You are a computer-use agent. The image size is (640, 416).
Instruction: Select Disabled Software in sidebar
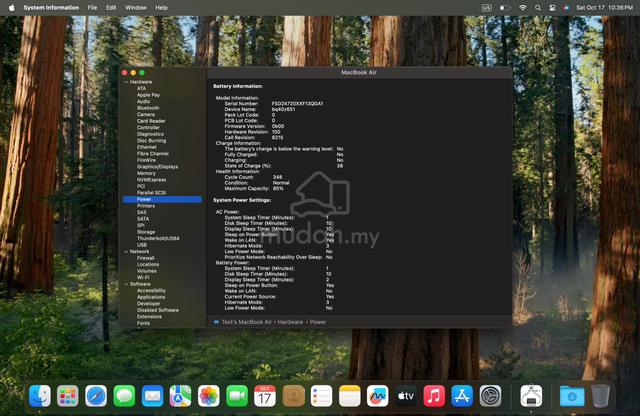158,310
